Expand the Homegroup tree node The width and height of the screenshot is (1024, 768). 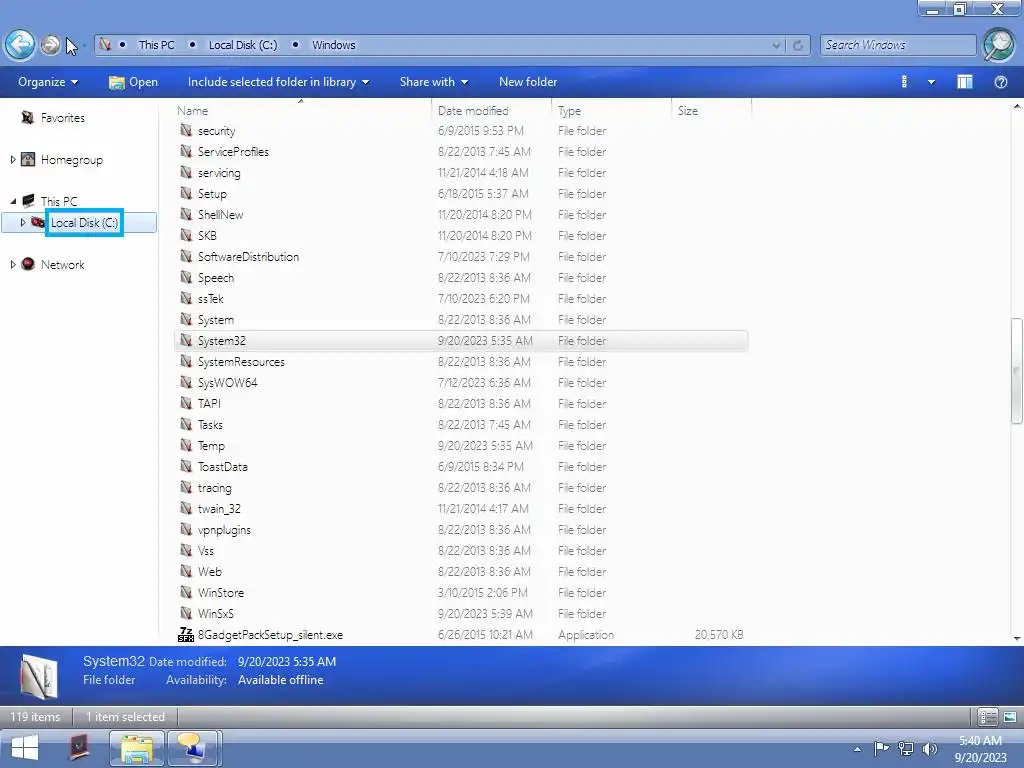click(13, 159)
